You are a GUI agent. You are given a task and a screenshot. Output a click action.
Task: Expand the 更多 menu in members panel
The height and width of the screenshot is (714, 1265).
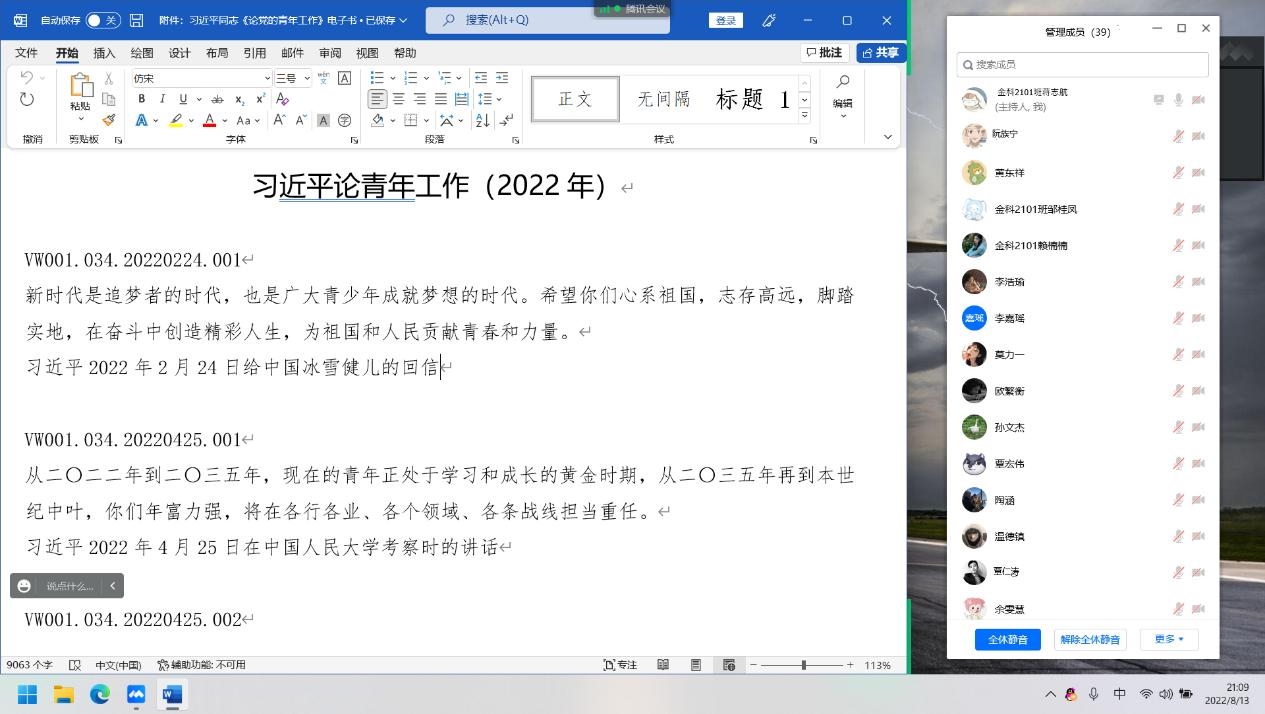(1169, 639)
